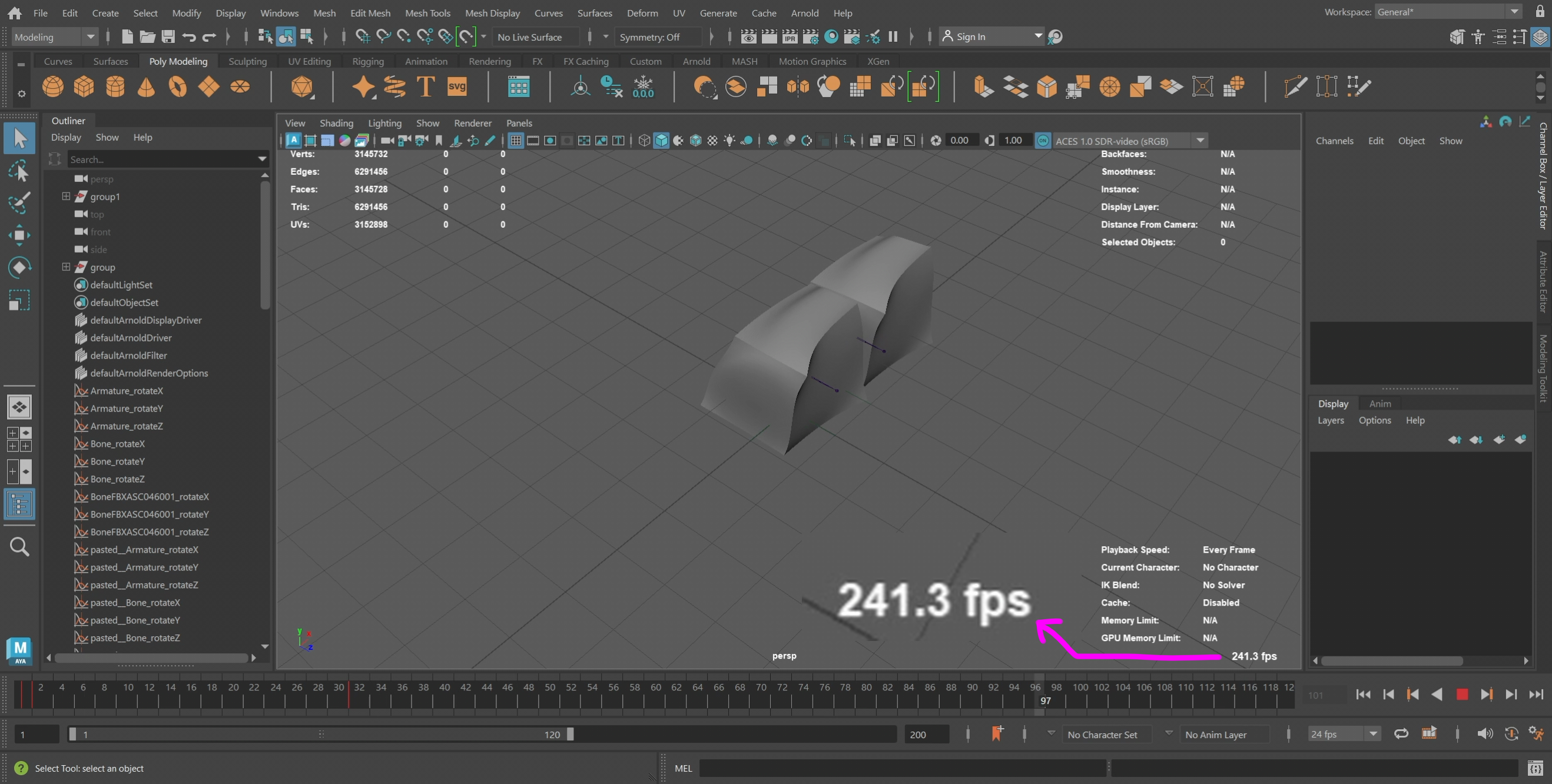Activate the Lasso select tool
This screenshot has height=784, width=1552.
[x=19, y=172]
